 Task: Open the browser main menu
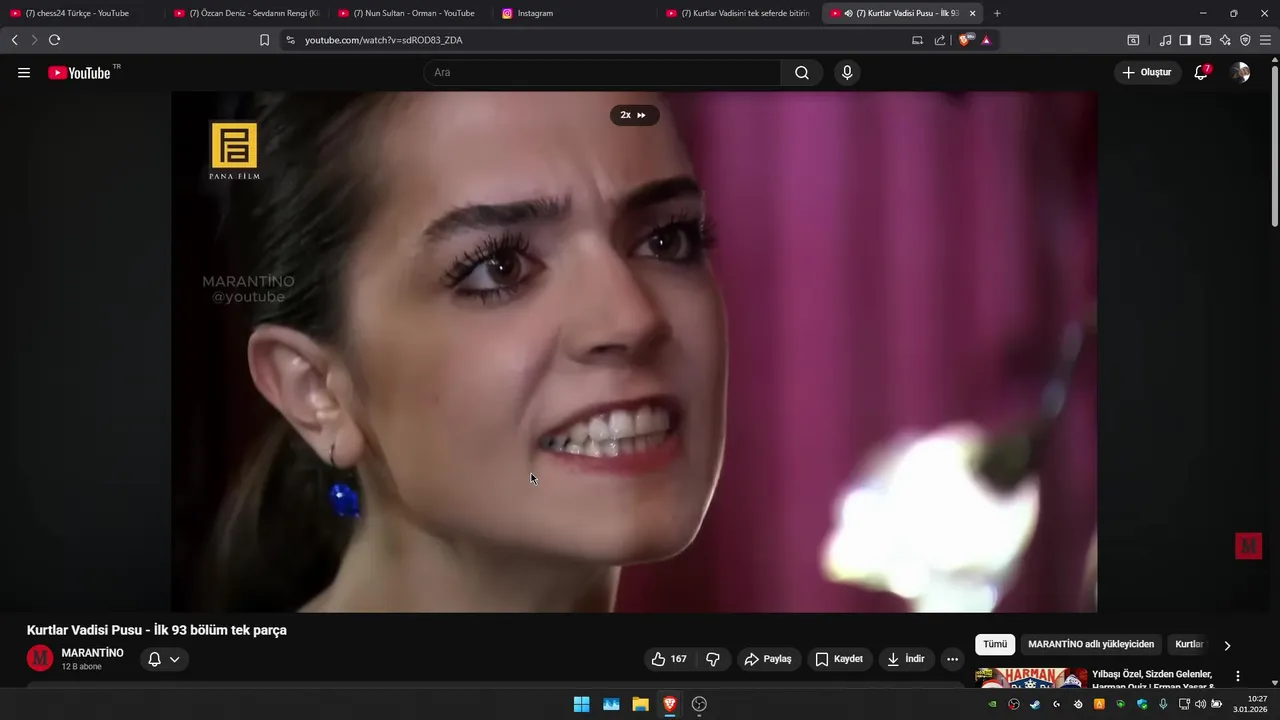1265,40
